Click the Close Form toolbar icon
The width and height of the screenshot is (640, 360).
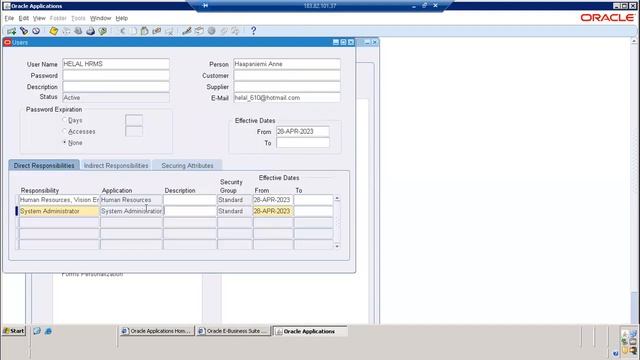(x=102, y=31)
